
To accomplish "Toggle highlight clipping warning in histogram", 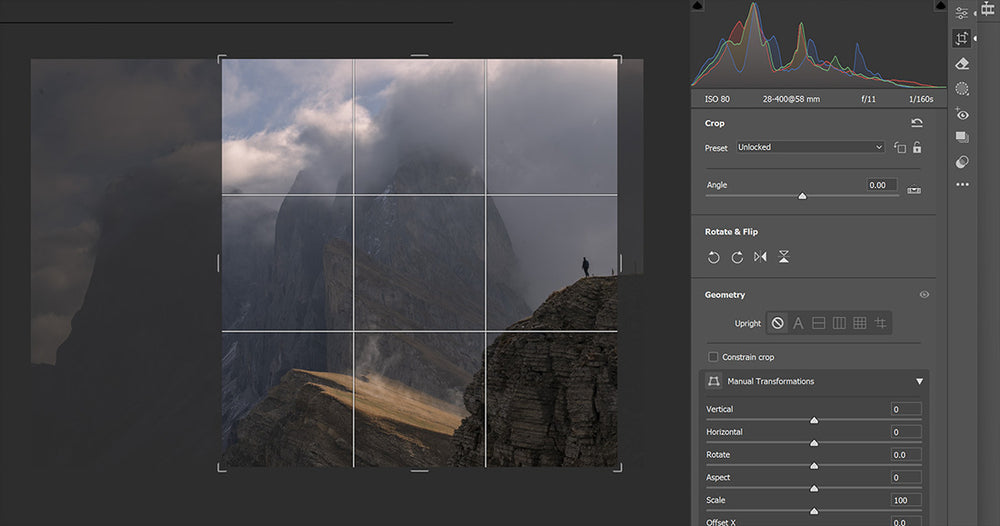I will point(940,6).
